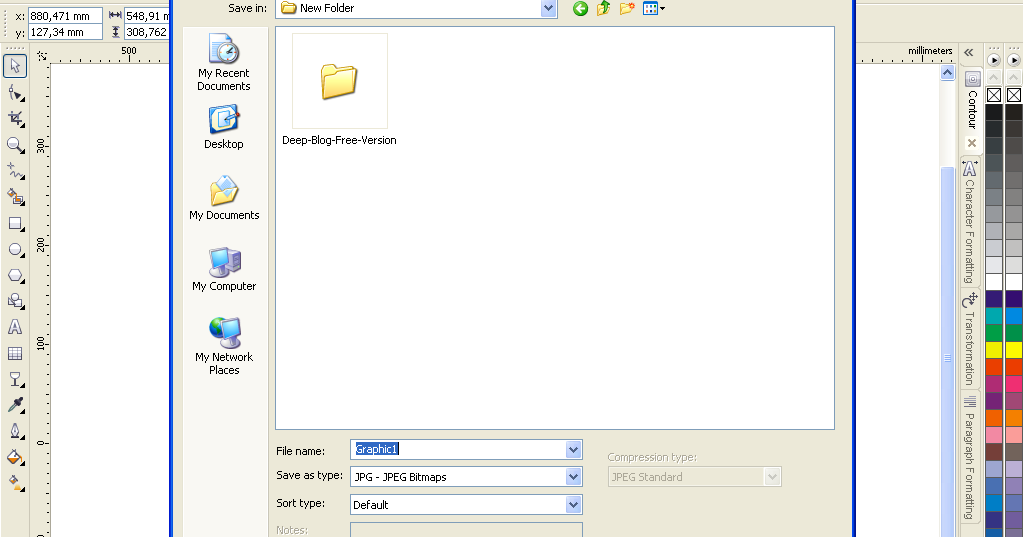This screenshot has height=537, width=1023.
Task: Switch to Paragraph Formatting docker tab
Action: click(x=970, y=458)
